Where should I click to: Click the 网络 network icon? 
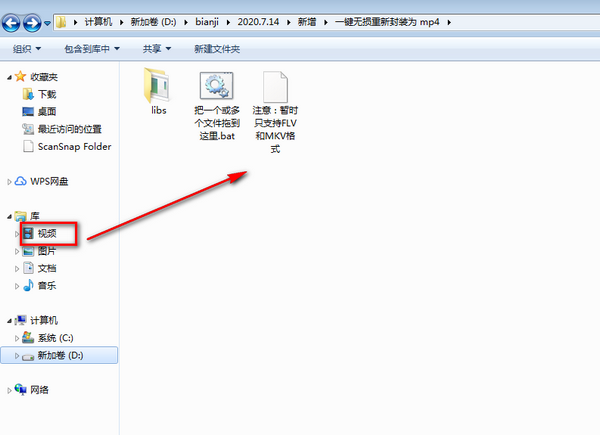[20, 389]
